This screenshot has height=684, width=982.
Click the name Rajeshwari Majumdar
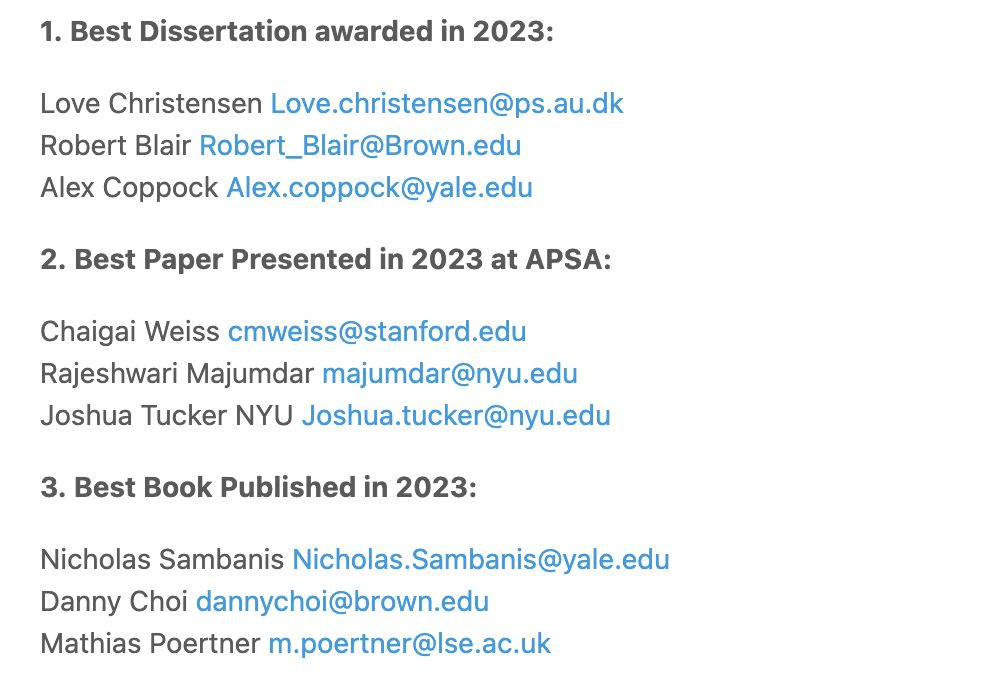[x=177, y=374]
